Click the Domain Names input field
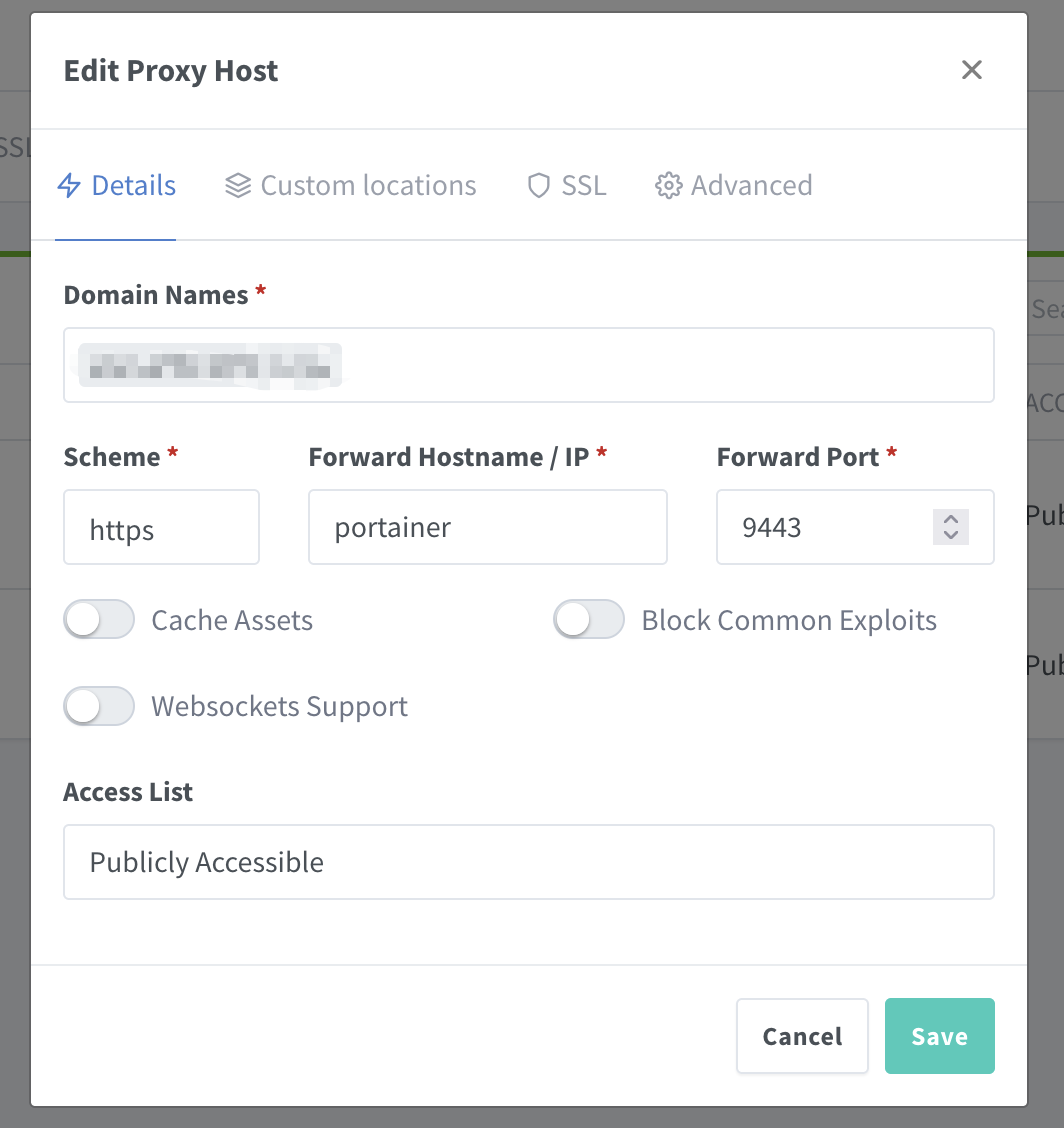Image resolution: width=1064 pixels, height=1128 pixels. [529, 365]
